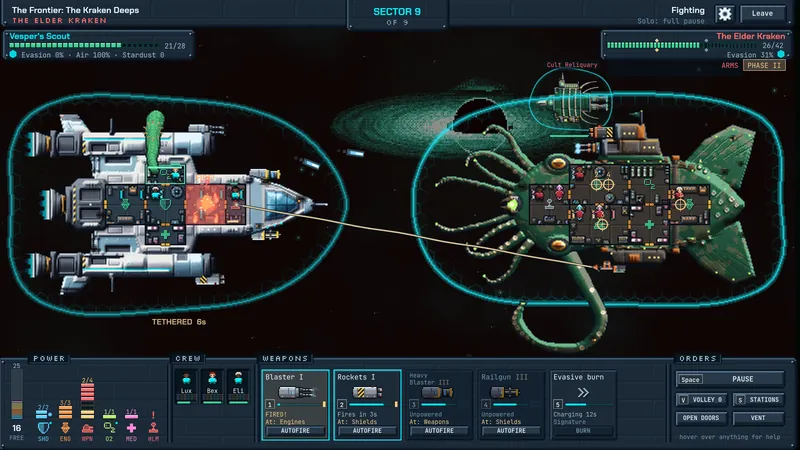Click the Blaster I gun icon

click(x=296, y=392)
